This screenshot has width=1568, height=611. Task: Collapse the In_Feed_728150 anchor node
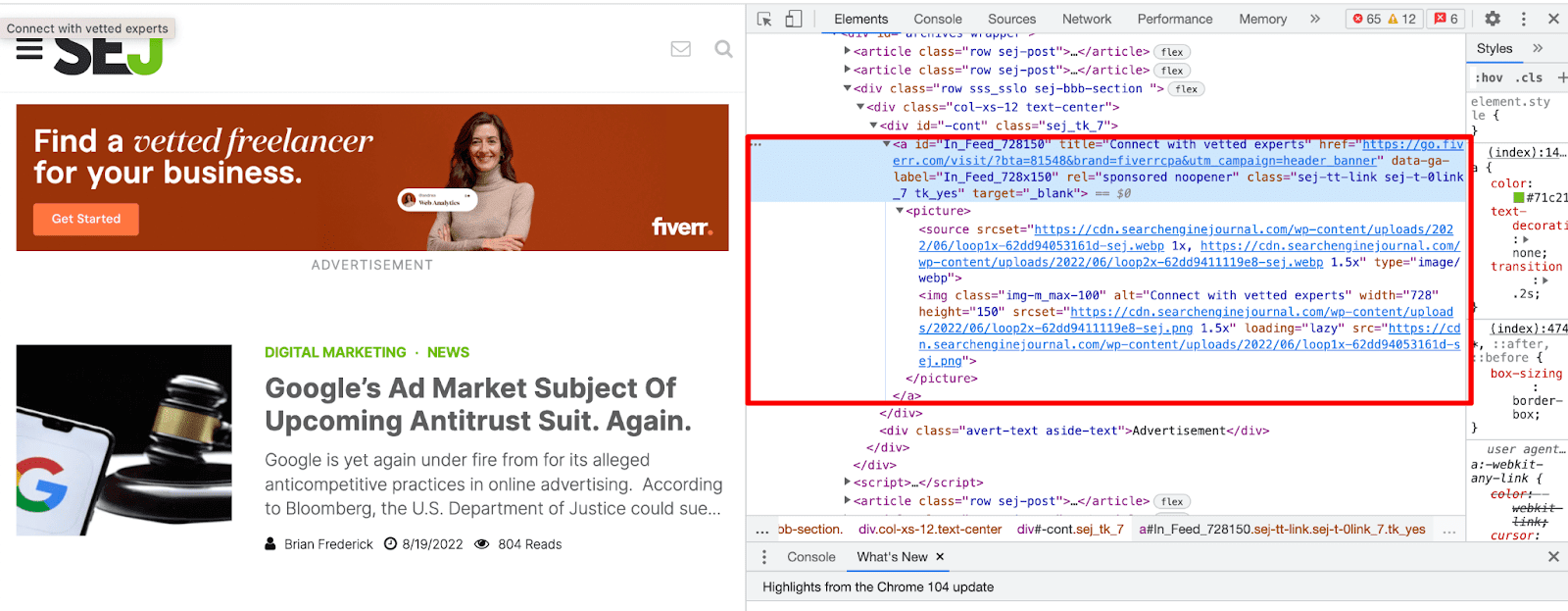click(887, 144)
